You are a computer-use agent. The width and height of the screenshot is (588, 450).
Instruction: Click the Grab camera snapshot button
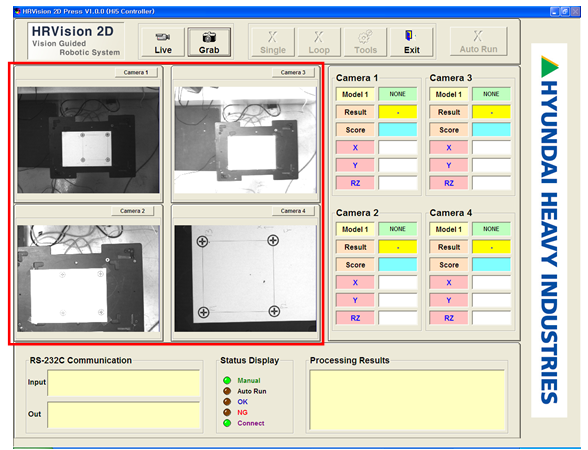coord(209,42)
